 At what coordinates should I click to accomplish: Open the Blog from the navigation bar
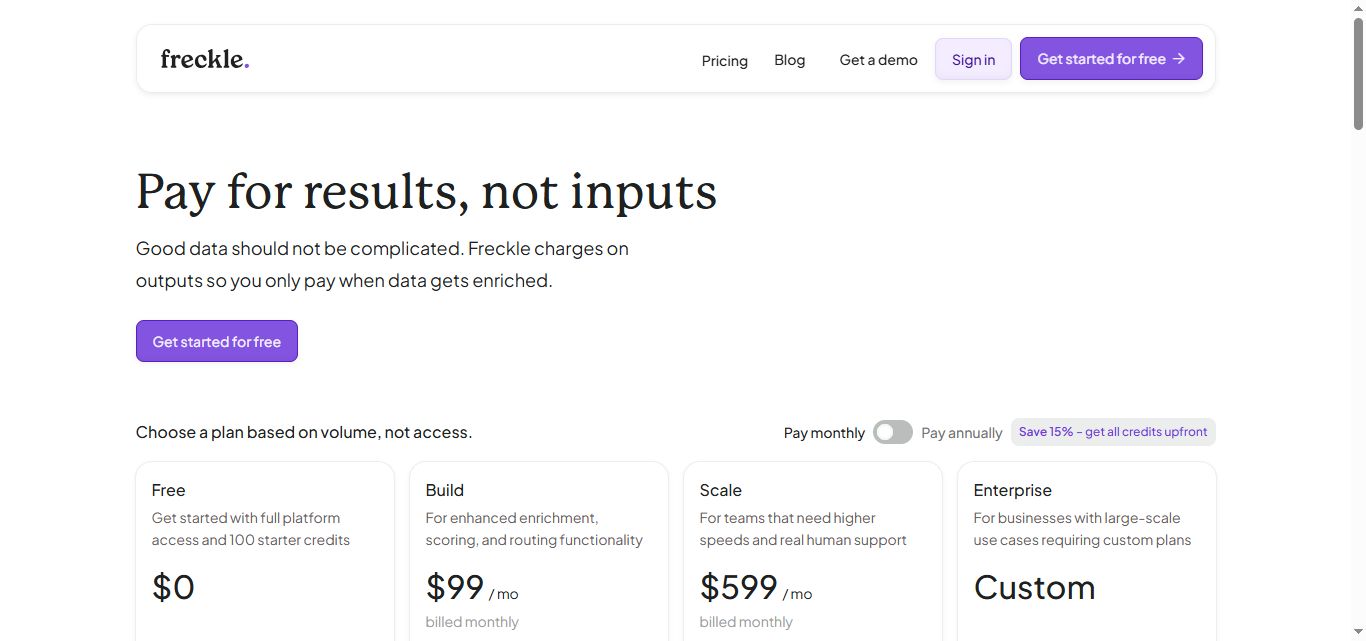(x=789, y=59)
